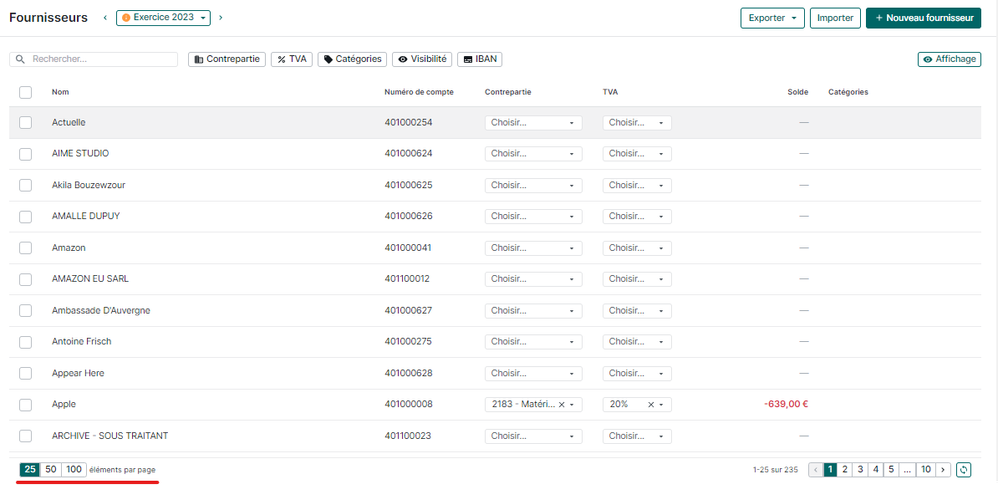The image size is (998, 485).
Task: Clear the 20% TVA value for Apple
Action: click(650, 405)
